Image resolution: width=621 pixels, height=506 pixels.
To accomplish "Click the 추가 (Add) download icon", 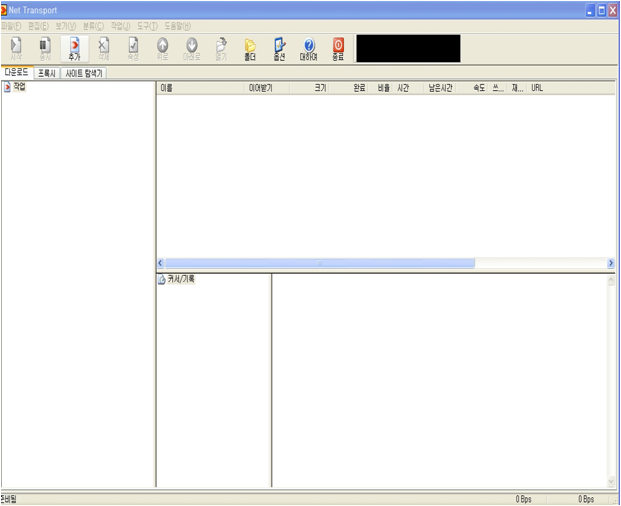I will (x=74, y=49).
